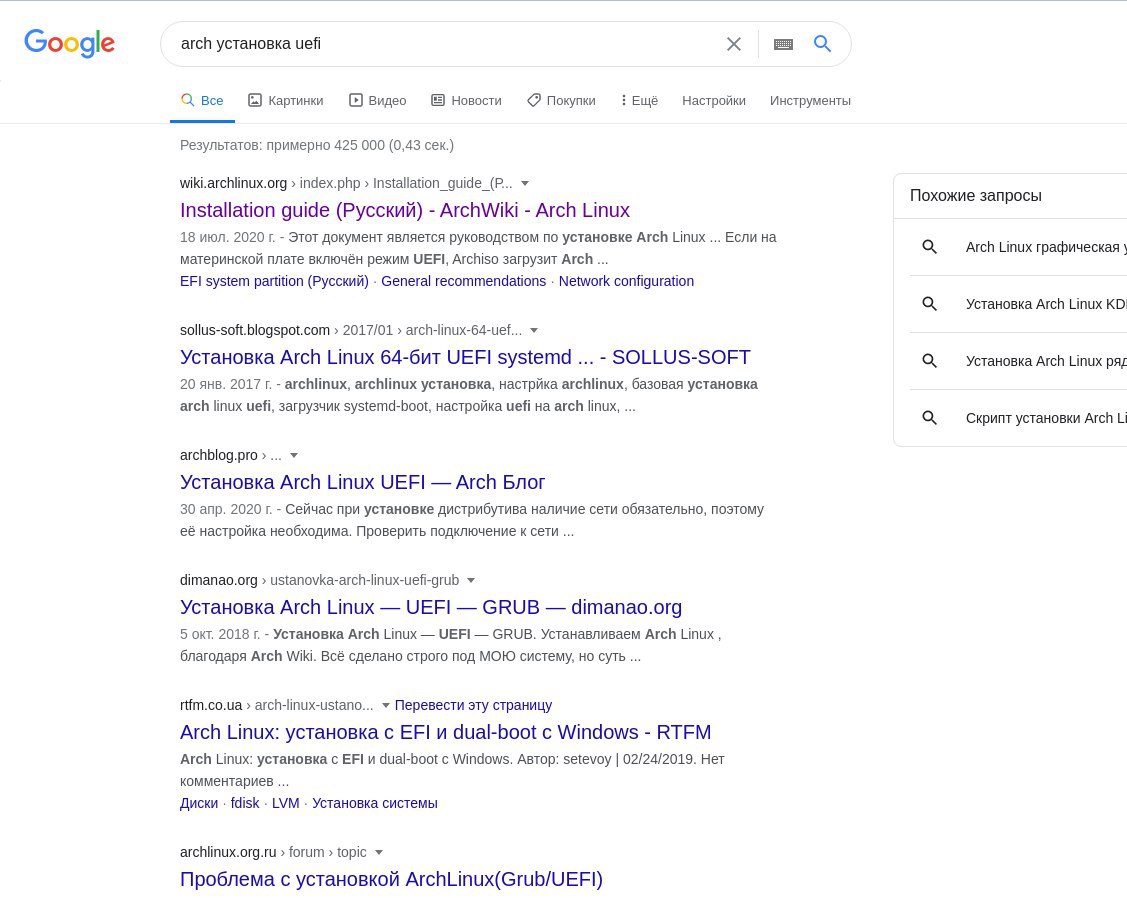Click magnifier icon beside 'Arch Linux графическая'
Viewport: 1127px width, 898px height.
tap(929, 247)
